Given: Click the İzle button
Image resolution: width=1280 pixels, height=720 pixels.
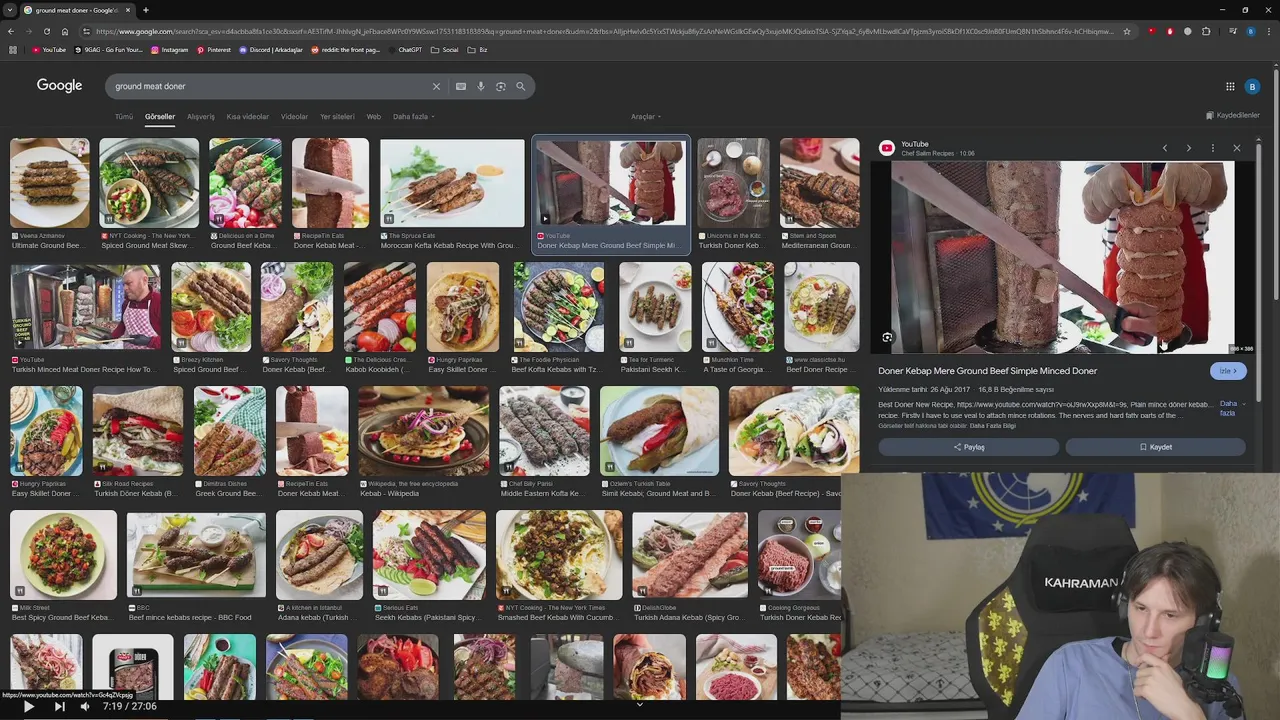Looking at the screenshot, I should pyautogui.click(x=1228, y=371).
